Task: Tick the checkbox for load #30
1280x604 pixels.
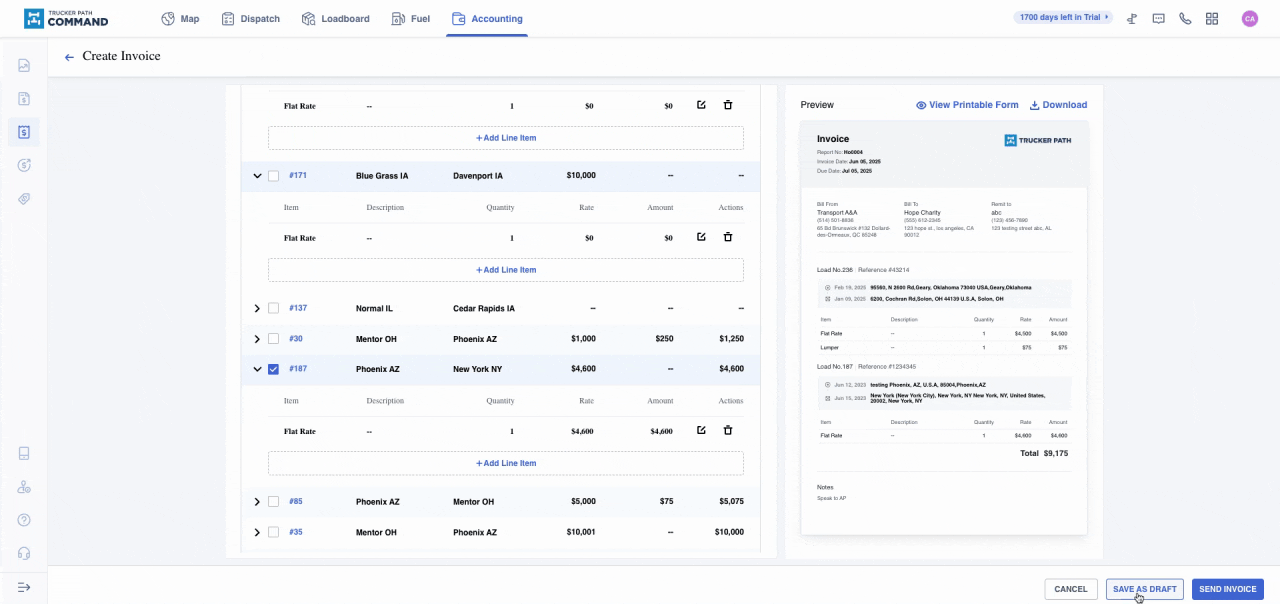Action: click(x=273, y=339)
